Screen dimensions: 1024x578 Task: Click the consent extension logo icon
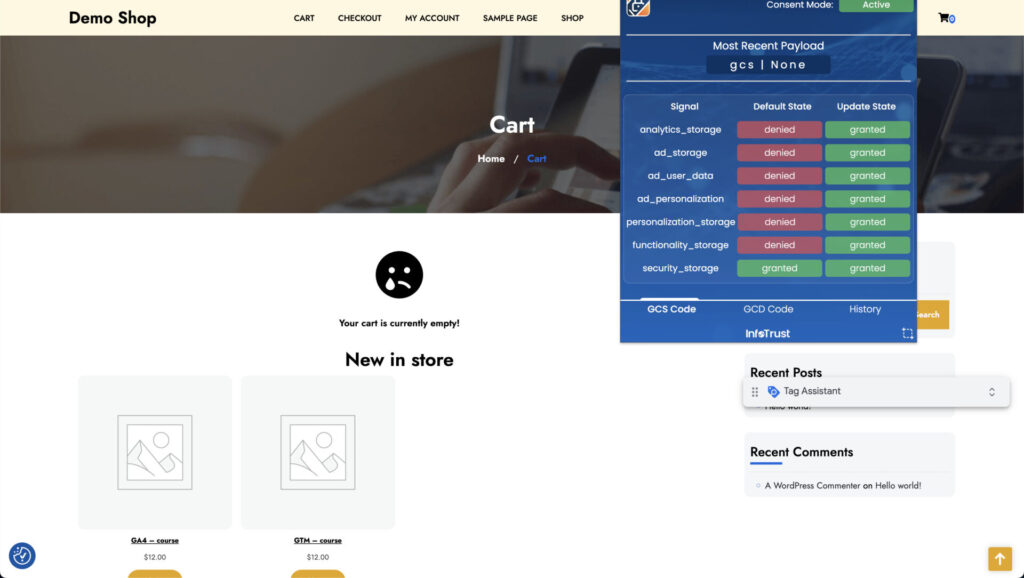click(638, 7)
